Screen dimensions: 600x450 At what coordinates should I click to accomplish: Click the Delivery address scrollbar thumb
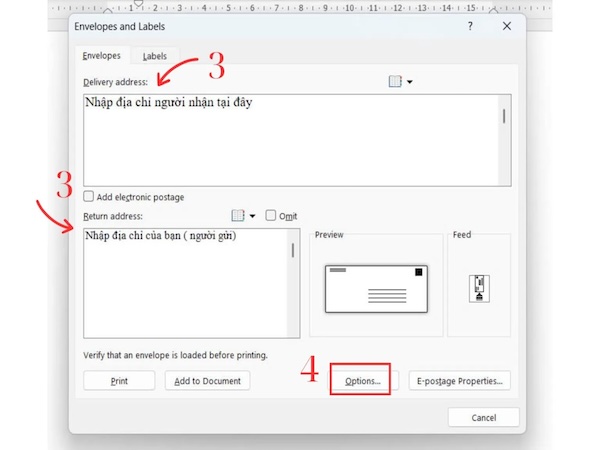(504, 116)
